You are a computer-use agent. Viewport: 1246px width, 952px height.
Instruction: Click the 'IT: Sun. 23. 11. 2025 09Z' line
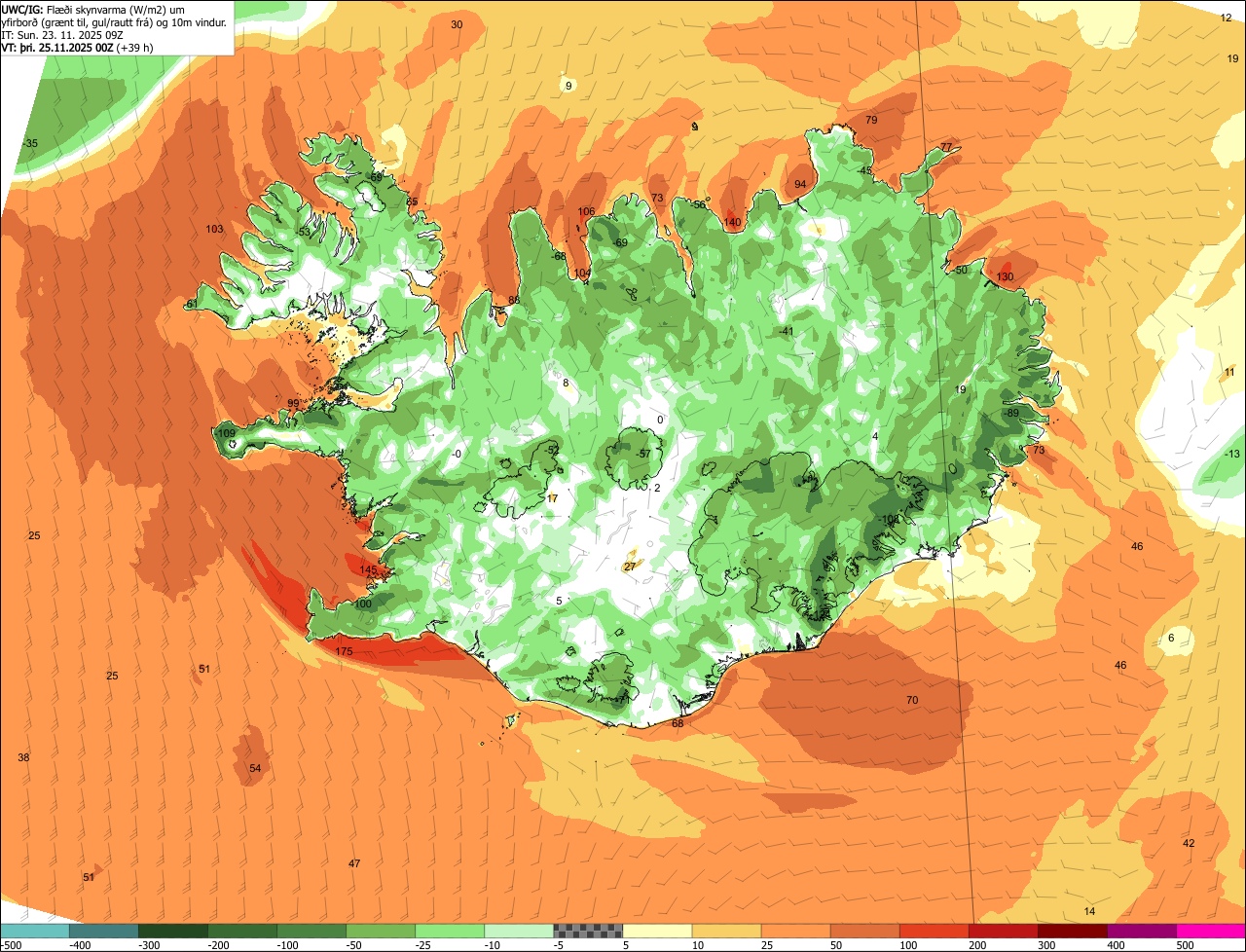[61, 34]
